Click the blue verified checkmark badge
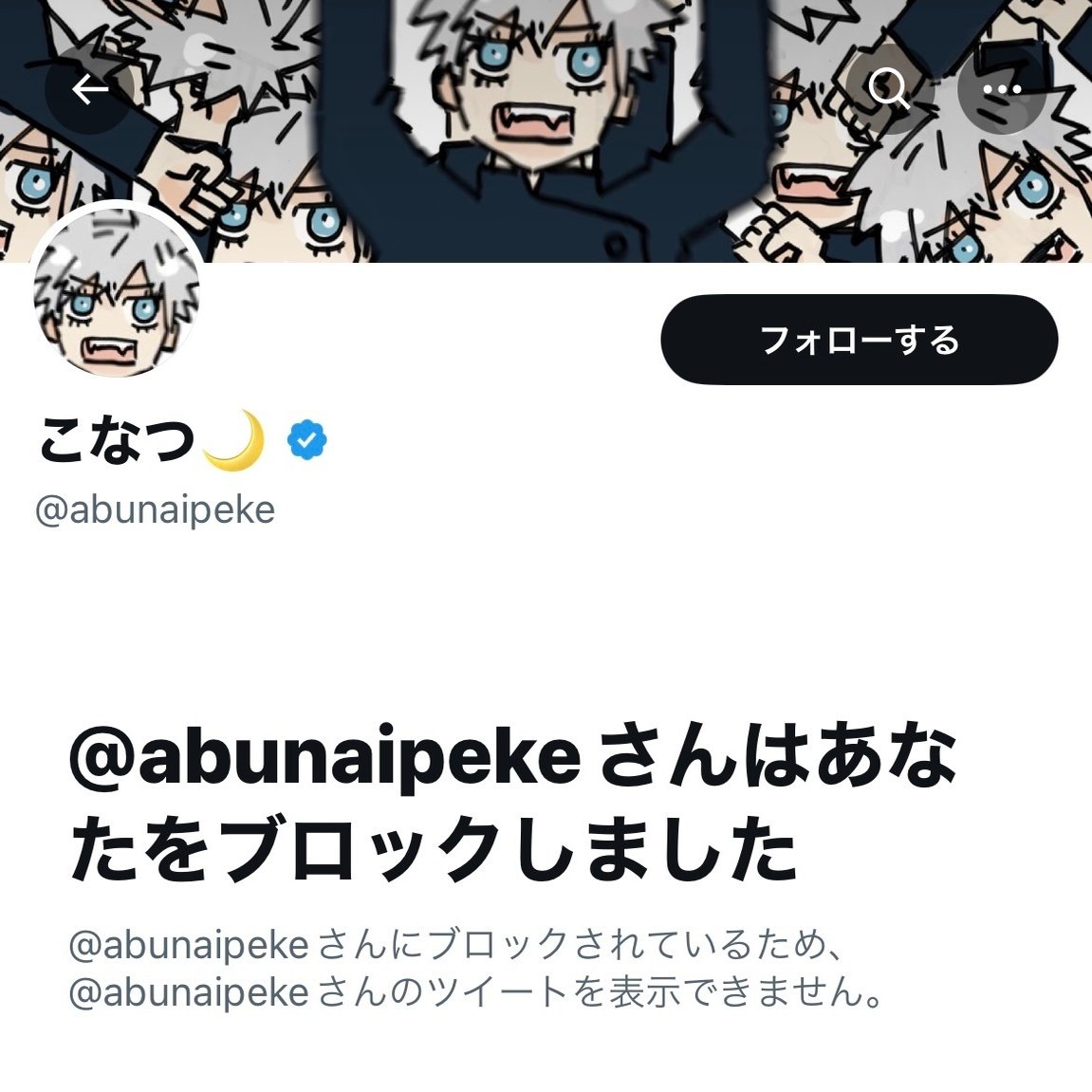The height and width of the screenshot is (1092, 1092). (307, 440)
